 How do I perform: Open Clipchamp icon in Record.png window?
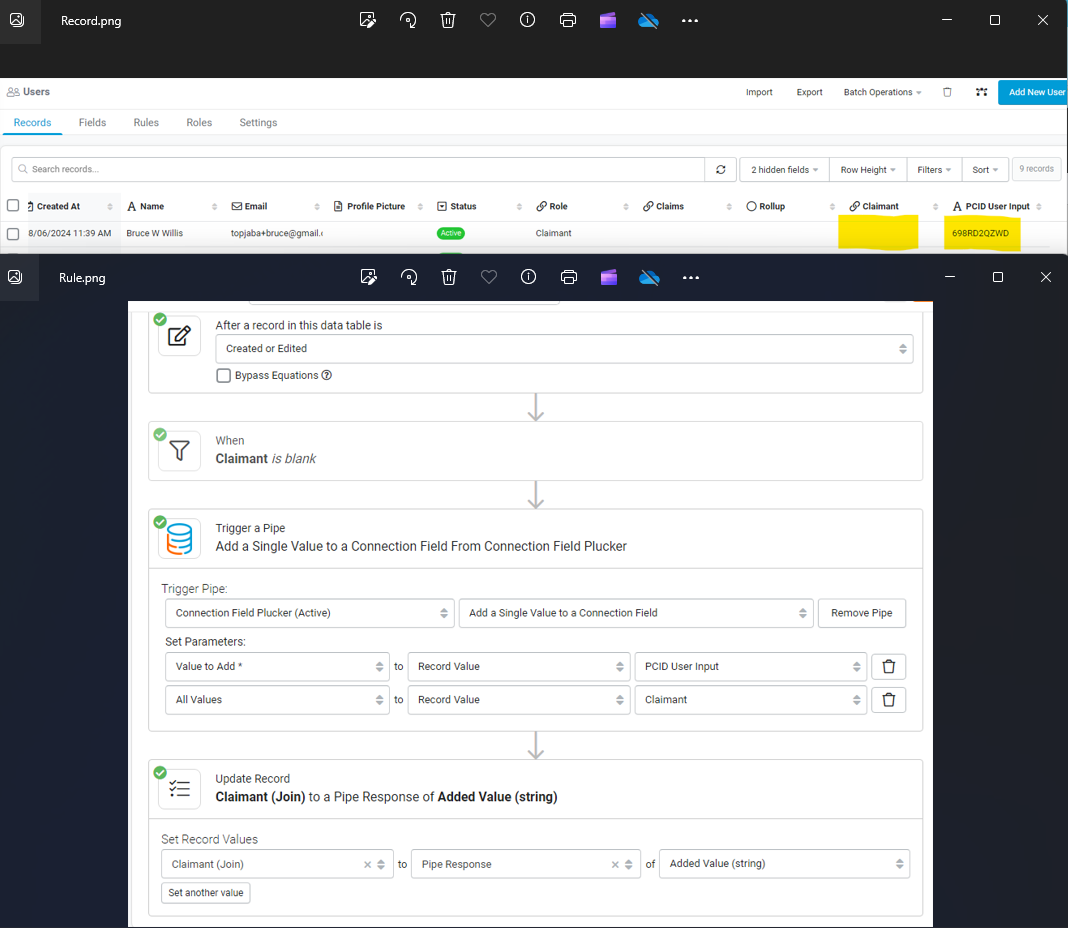tap(608, 20)
